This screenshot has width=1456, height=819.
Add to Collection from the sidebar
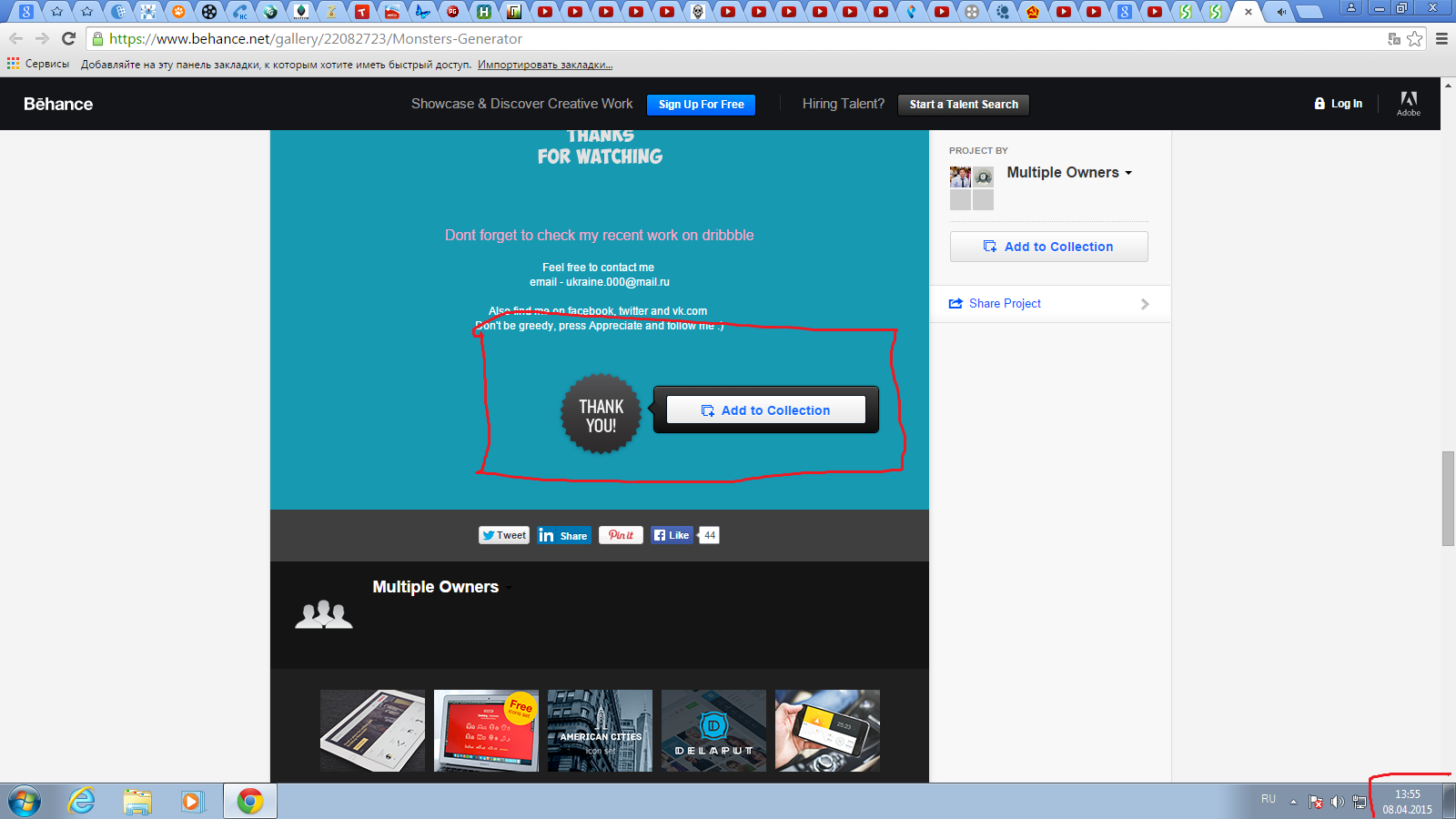pos(1048,247)
